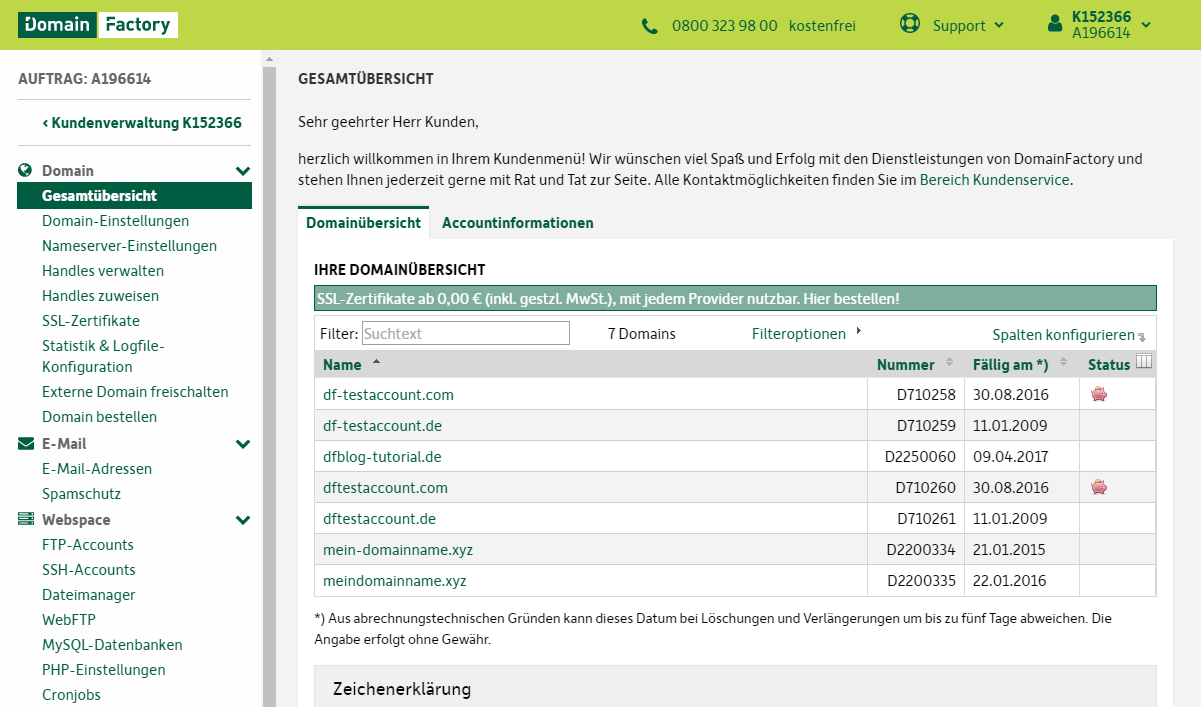Click the Support lifebuoy icon
The width and height of the screenshot is (1201, 707).
click(909, 25)
